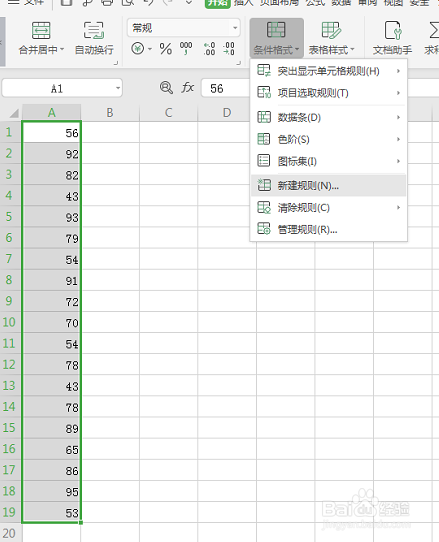Expand the 表格样式 dropdown arrow
The width and height of the screenshot is (439, 542).
click(x=352, y=49)
